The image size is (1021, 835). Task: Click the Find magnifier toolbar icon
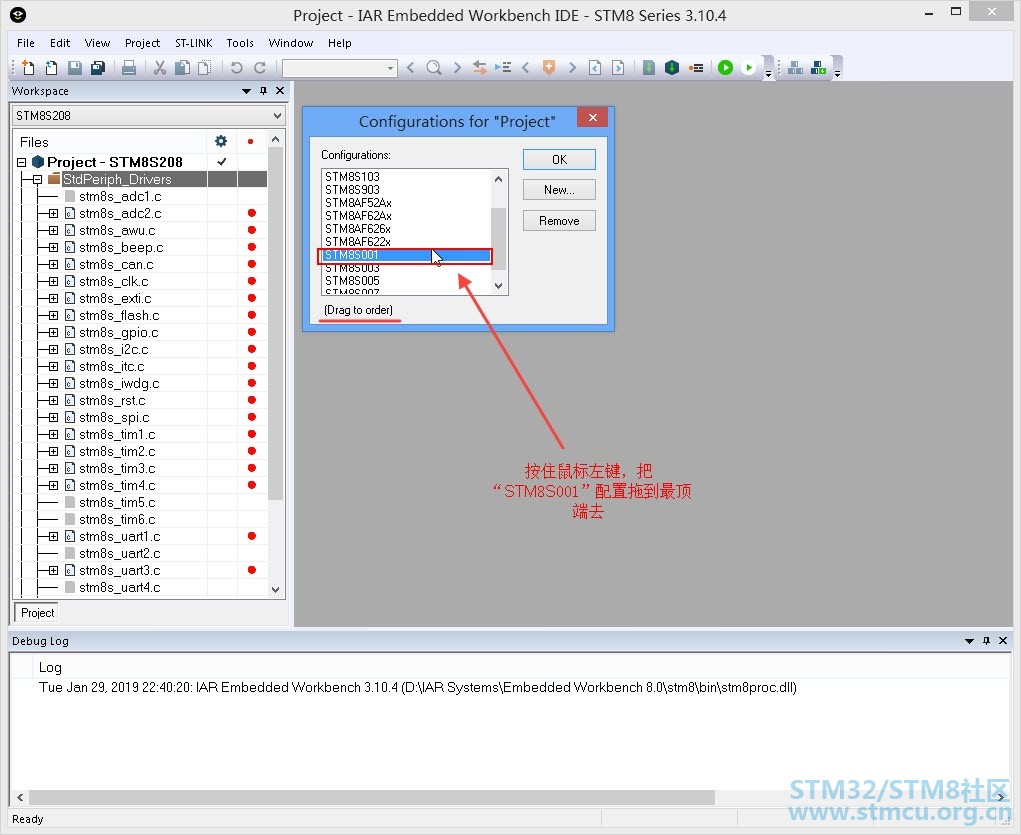434,67
